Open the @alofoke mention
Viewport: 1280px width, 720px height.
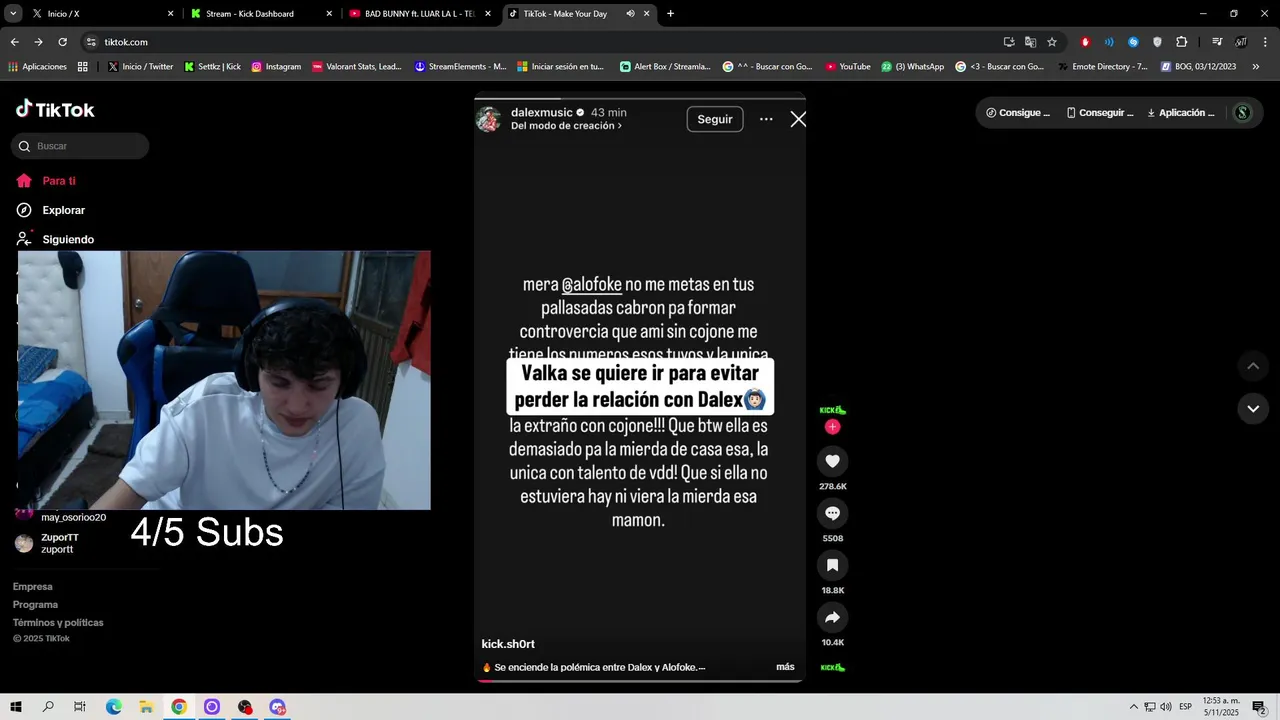point(592,285)
